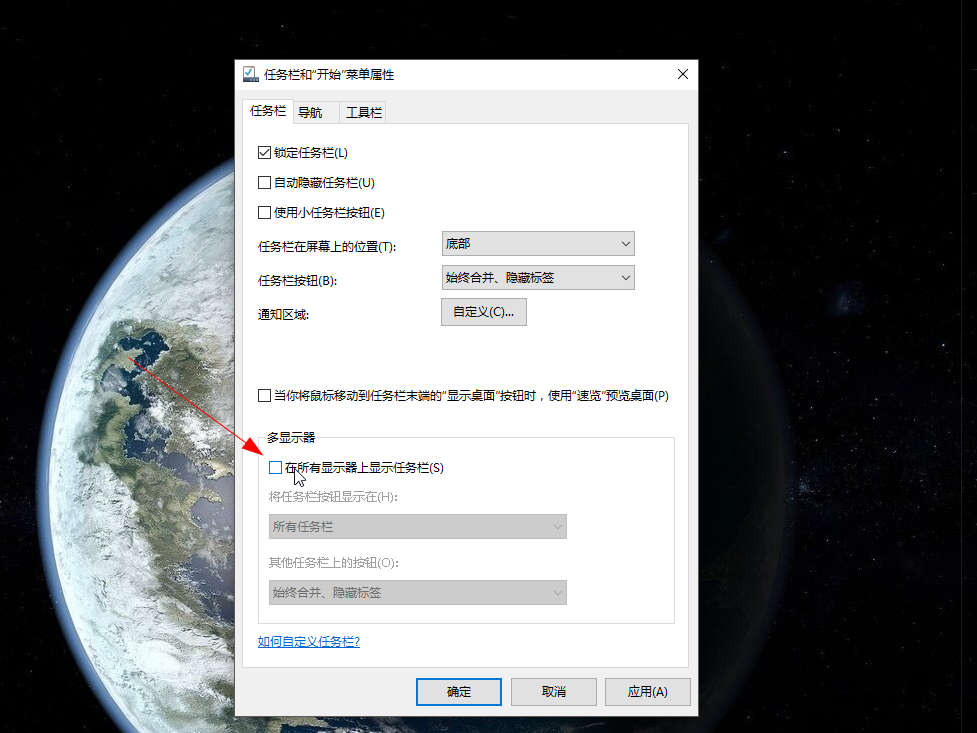Switch to the 任务栏 tab
The width and height of the screenshot is (977, 733).
(x=268, y=111)
